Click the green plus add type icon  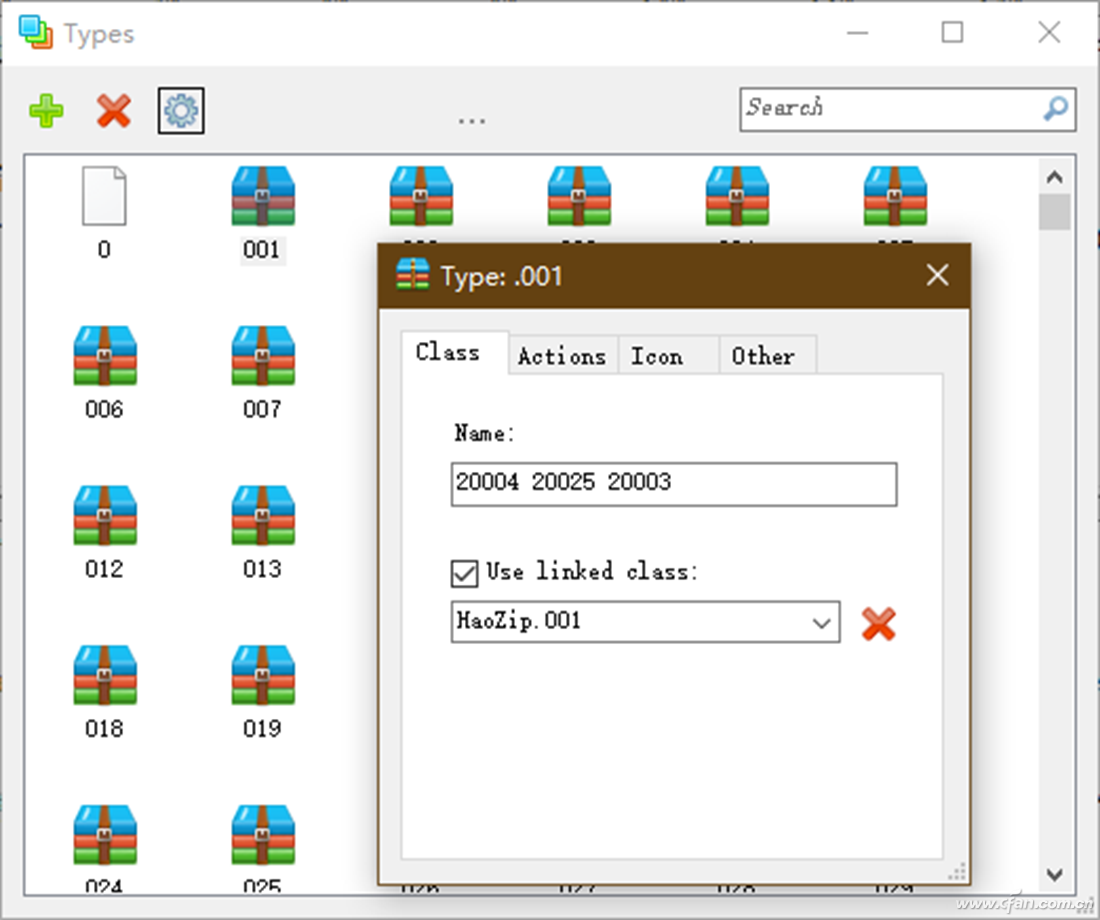pos(46,111)
